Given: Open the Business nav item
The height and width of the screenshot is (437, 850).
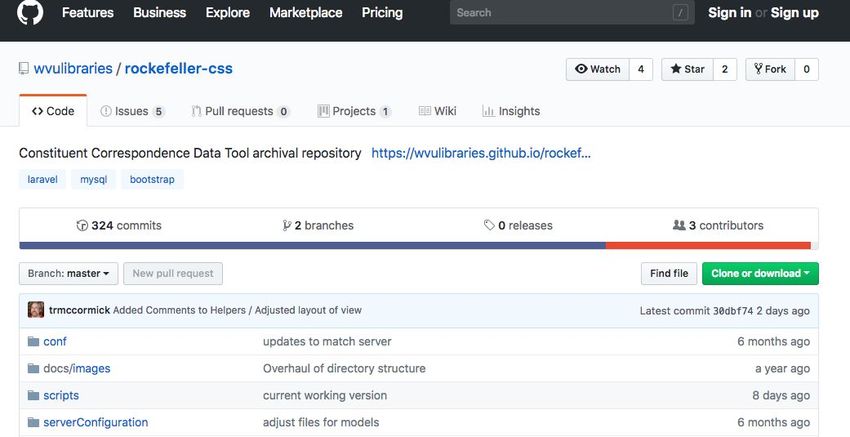Looking at the screenshot, I should [159, 12].
